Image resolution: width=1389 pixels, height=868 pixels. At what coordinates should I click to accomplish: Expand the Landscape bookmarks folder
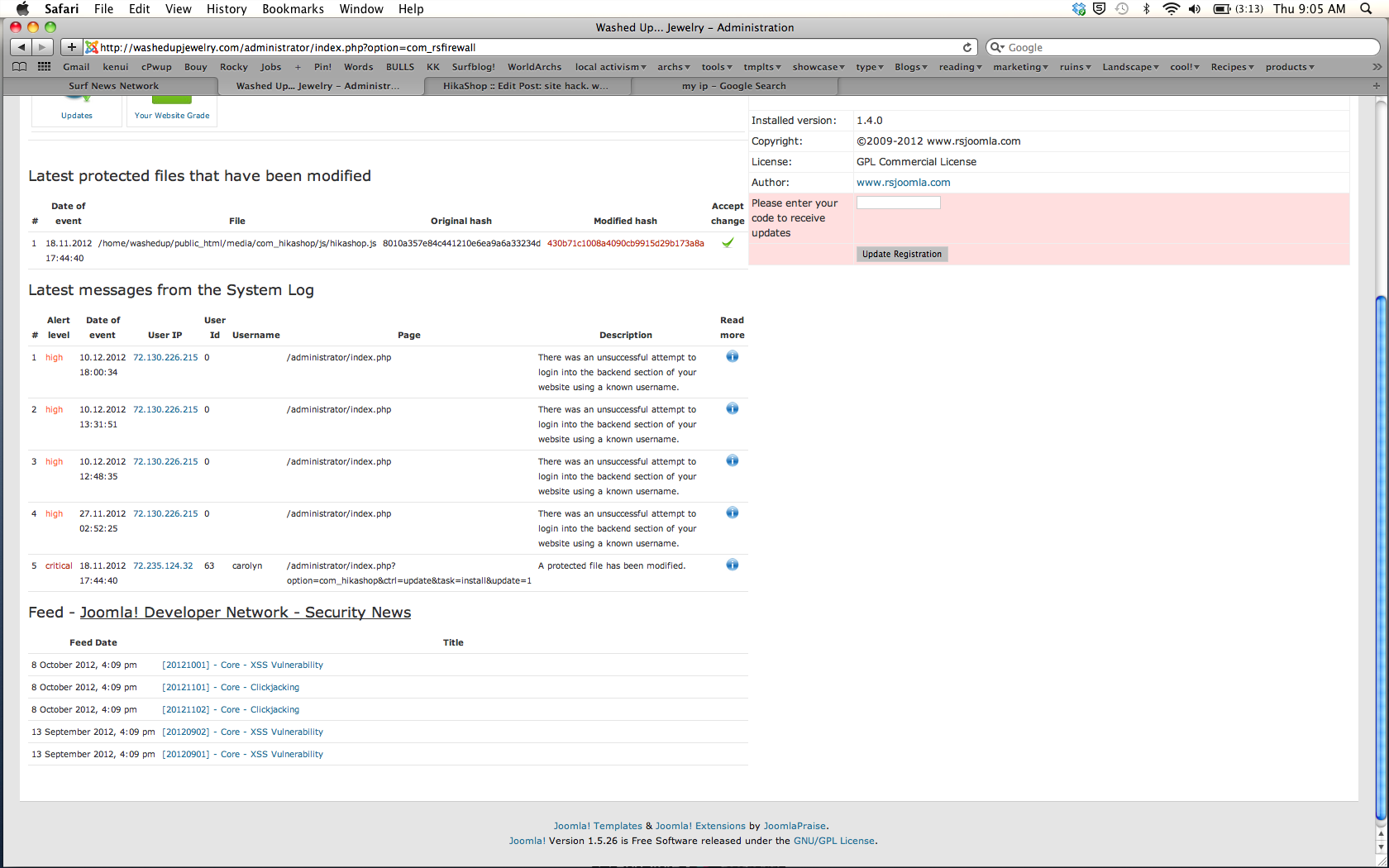pos(1130,67)
